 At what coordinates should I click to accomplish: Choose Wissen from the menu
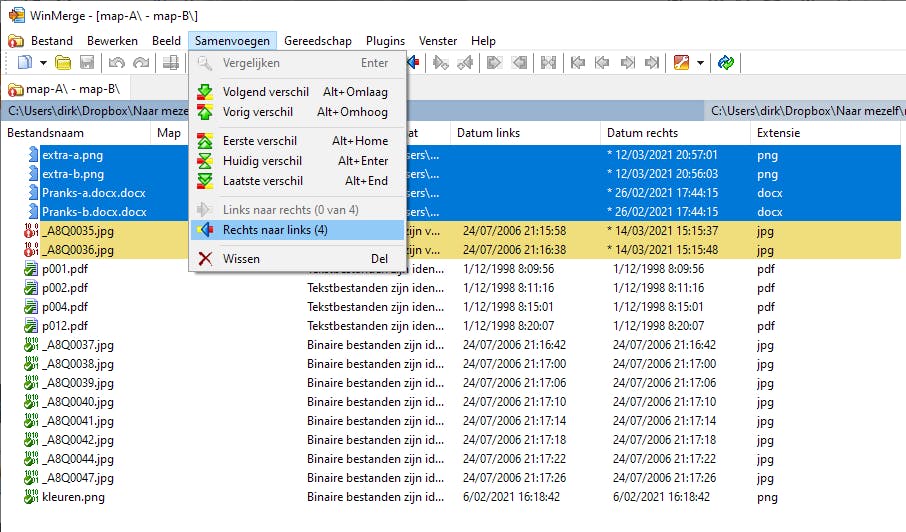(x=298, y=259)
